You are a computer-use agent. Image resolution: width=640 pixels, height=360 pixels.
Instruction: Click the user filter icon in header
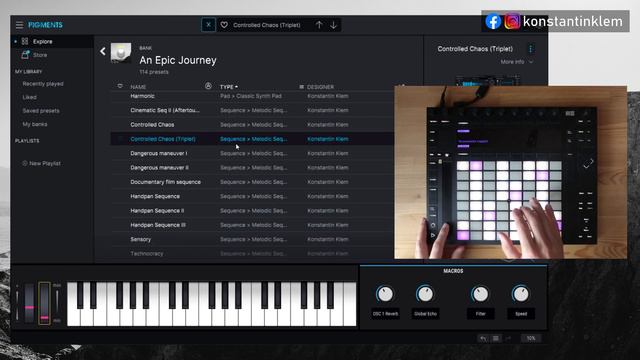208,86
